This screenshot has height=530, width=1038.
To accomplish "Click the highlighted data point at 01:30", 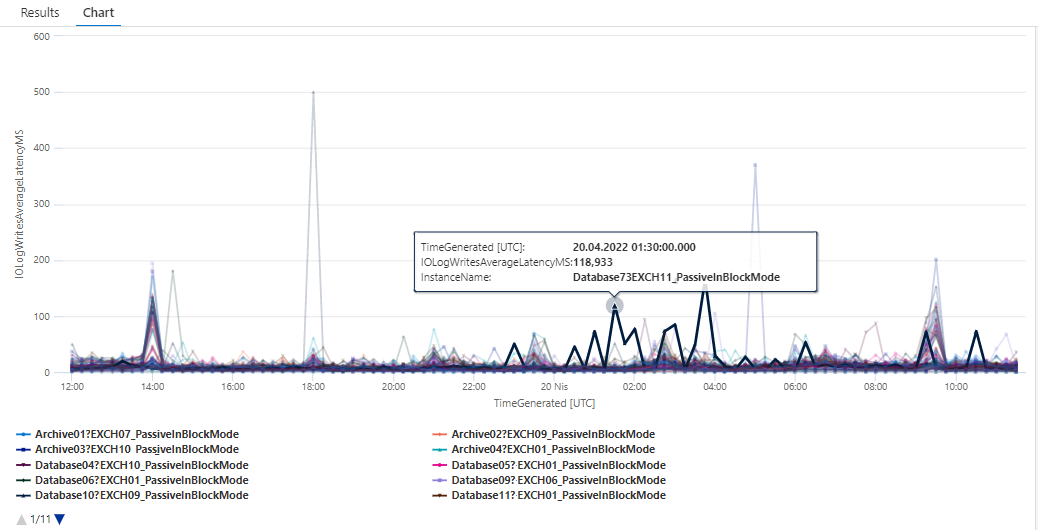I will [615, 306].
